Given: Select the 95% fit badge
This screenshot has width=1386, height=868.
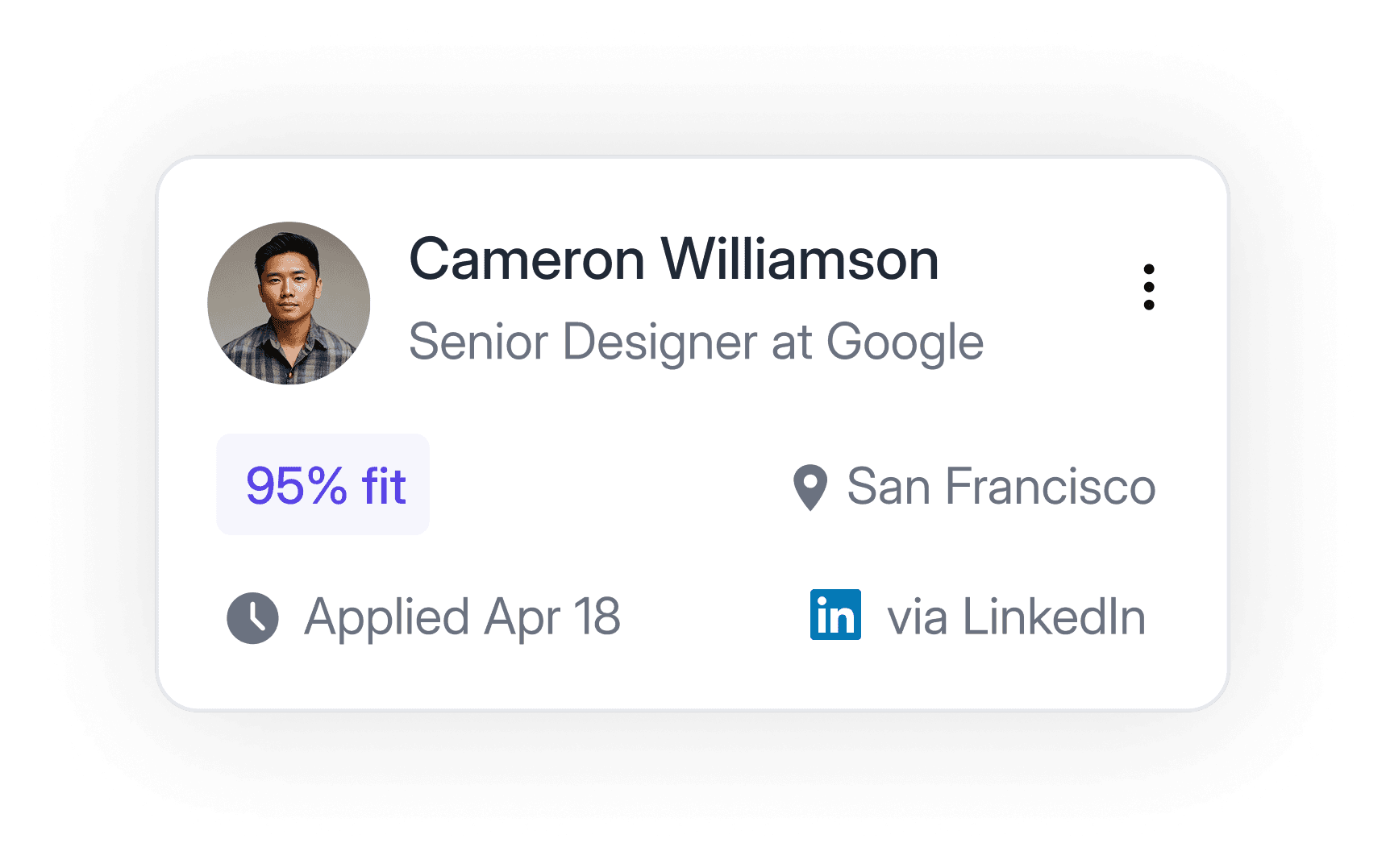Looking at the screenshot, I should [323, 484].
